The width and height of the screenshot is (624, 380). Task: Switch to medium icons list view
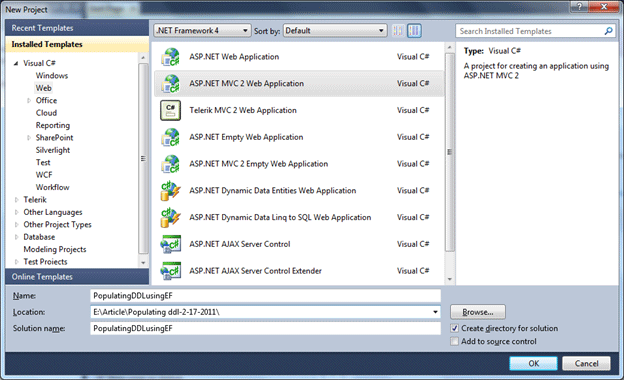point(414,31)
